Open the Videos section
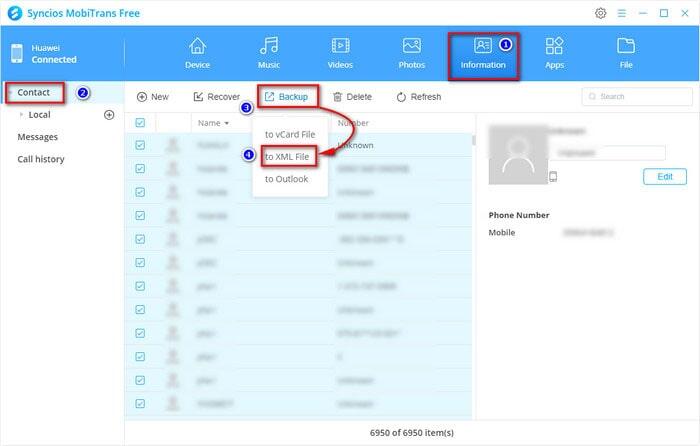Viewport: 700px width, 446px height. (x=340, y=52)
